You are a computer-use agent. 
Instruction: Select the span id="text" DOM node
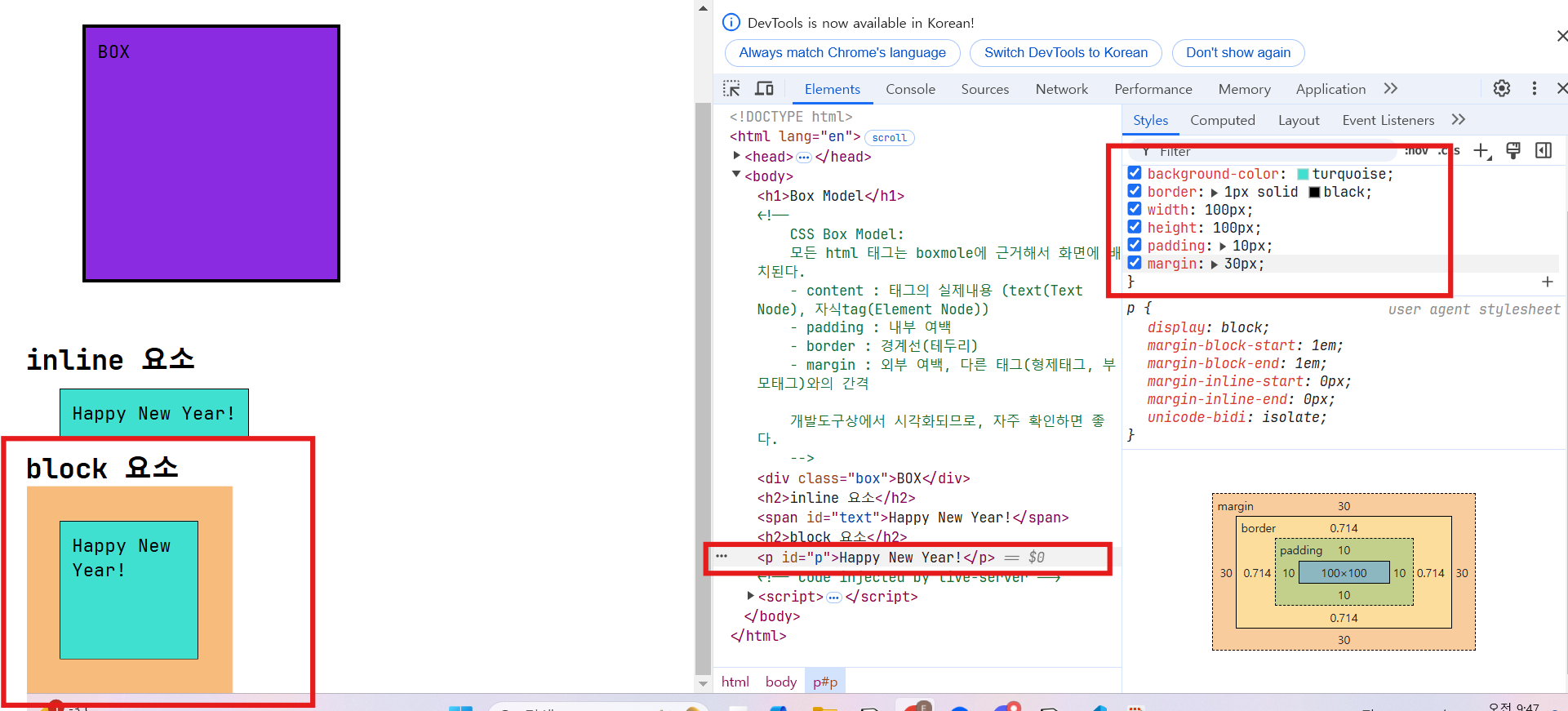(913, 518)
